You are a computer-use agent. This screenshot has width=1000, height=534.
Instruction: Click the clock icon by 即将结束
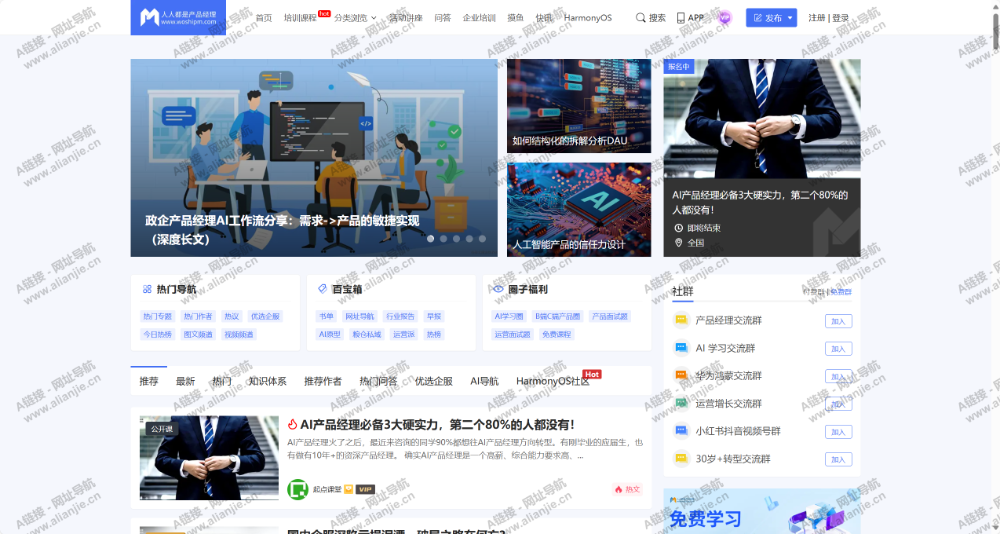point(679,228)
